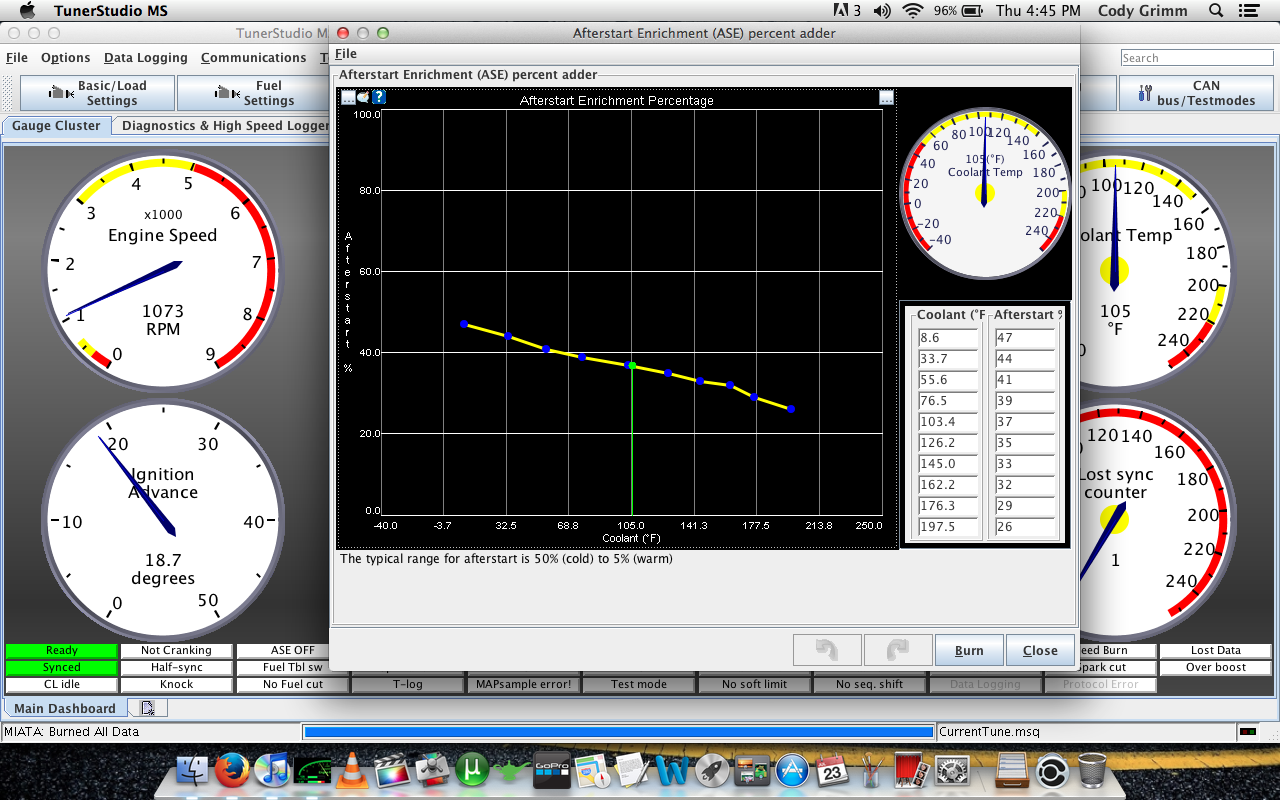Click the speech bubble notes icon on graph
Screen dimensions: 1280x800
(x=363, y=97)
